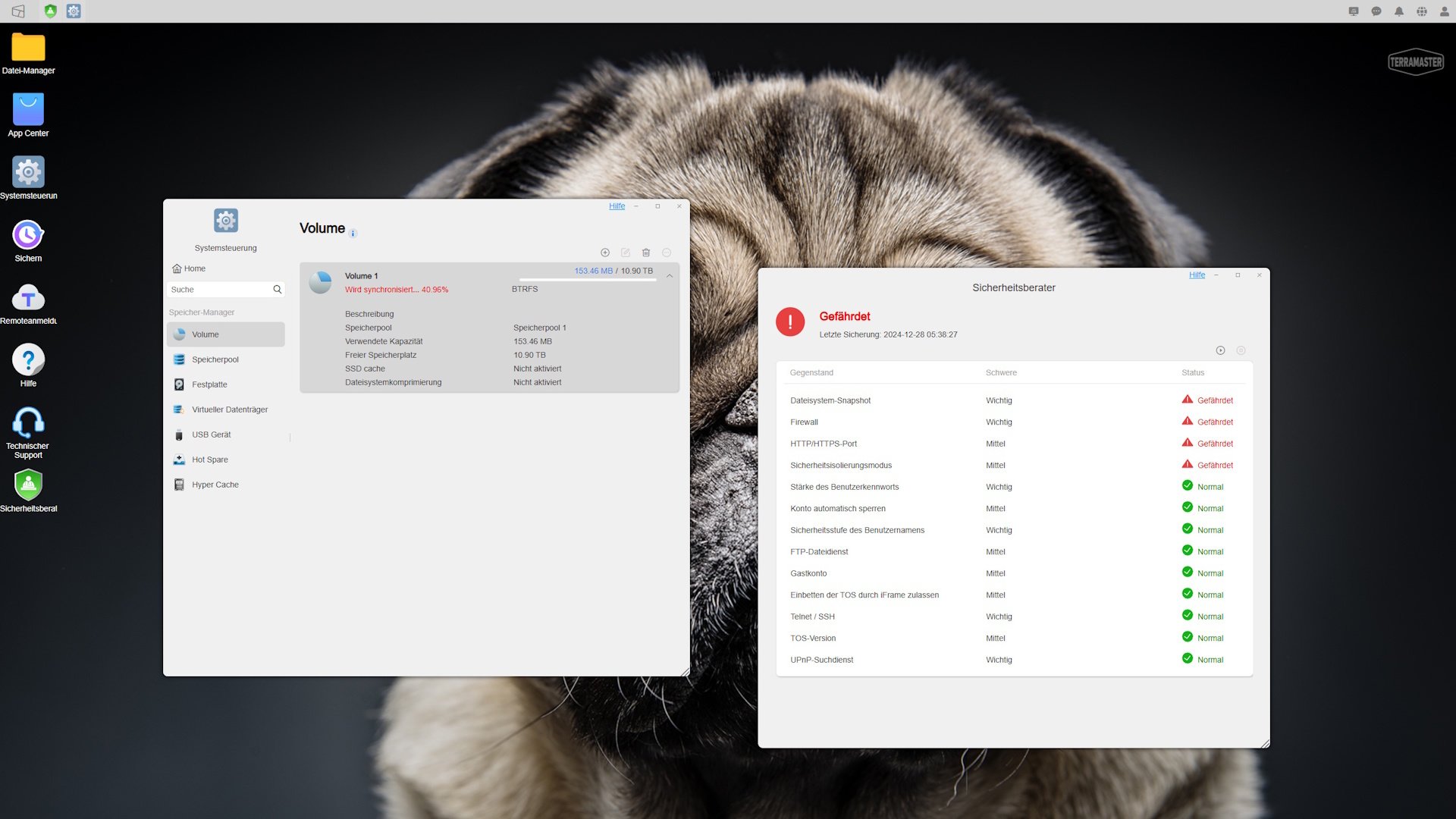Select Festplatte in sidebar

coord(209,384)
